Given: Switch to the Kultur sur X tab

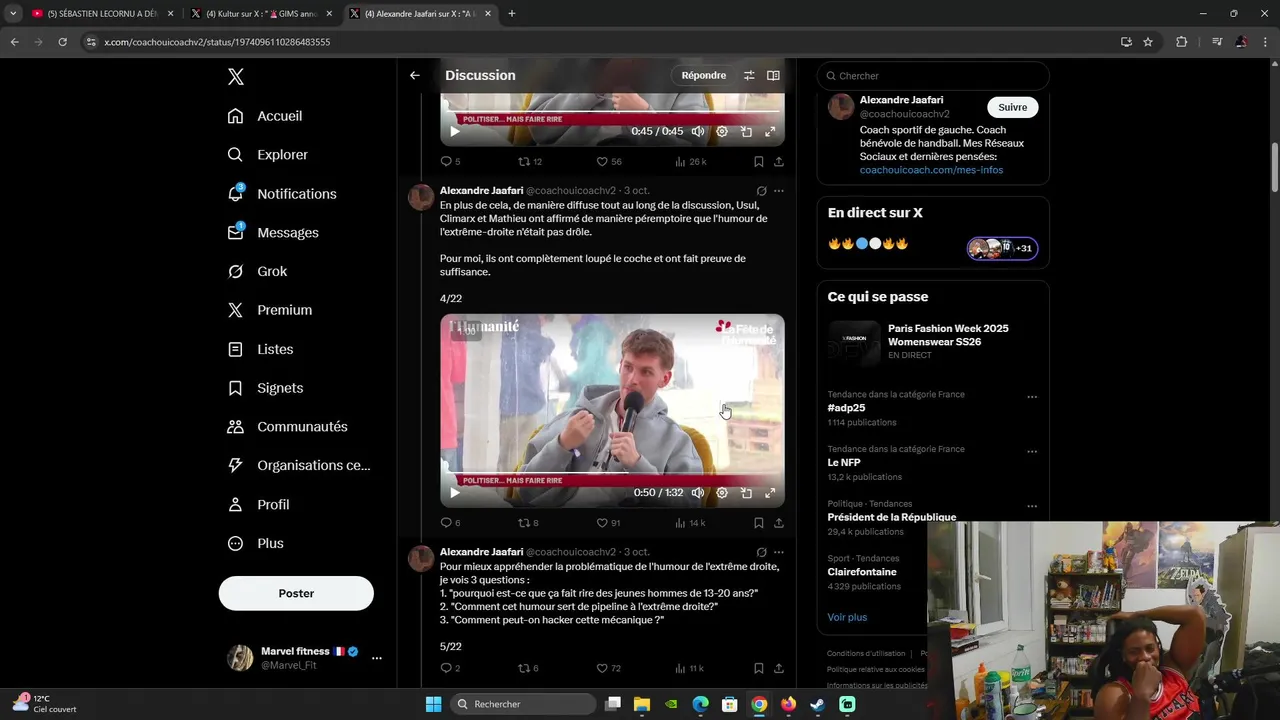Looking at the screenshot, I should coord(261,14).
